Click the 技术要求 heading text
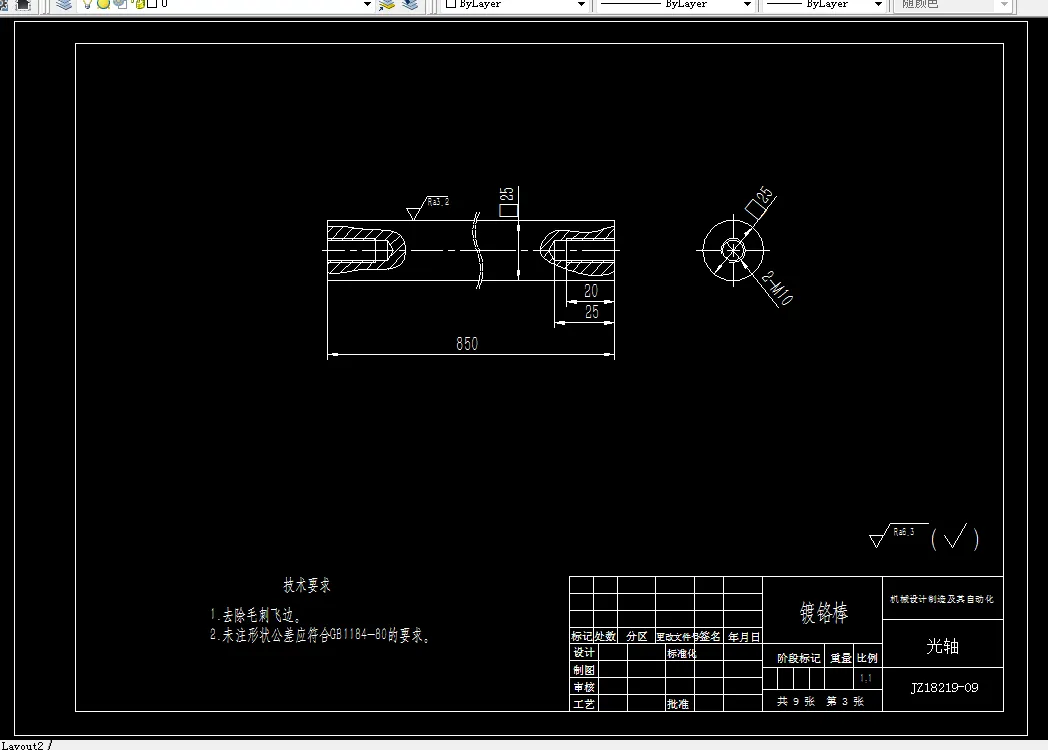 click(307, 586)
